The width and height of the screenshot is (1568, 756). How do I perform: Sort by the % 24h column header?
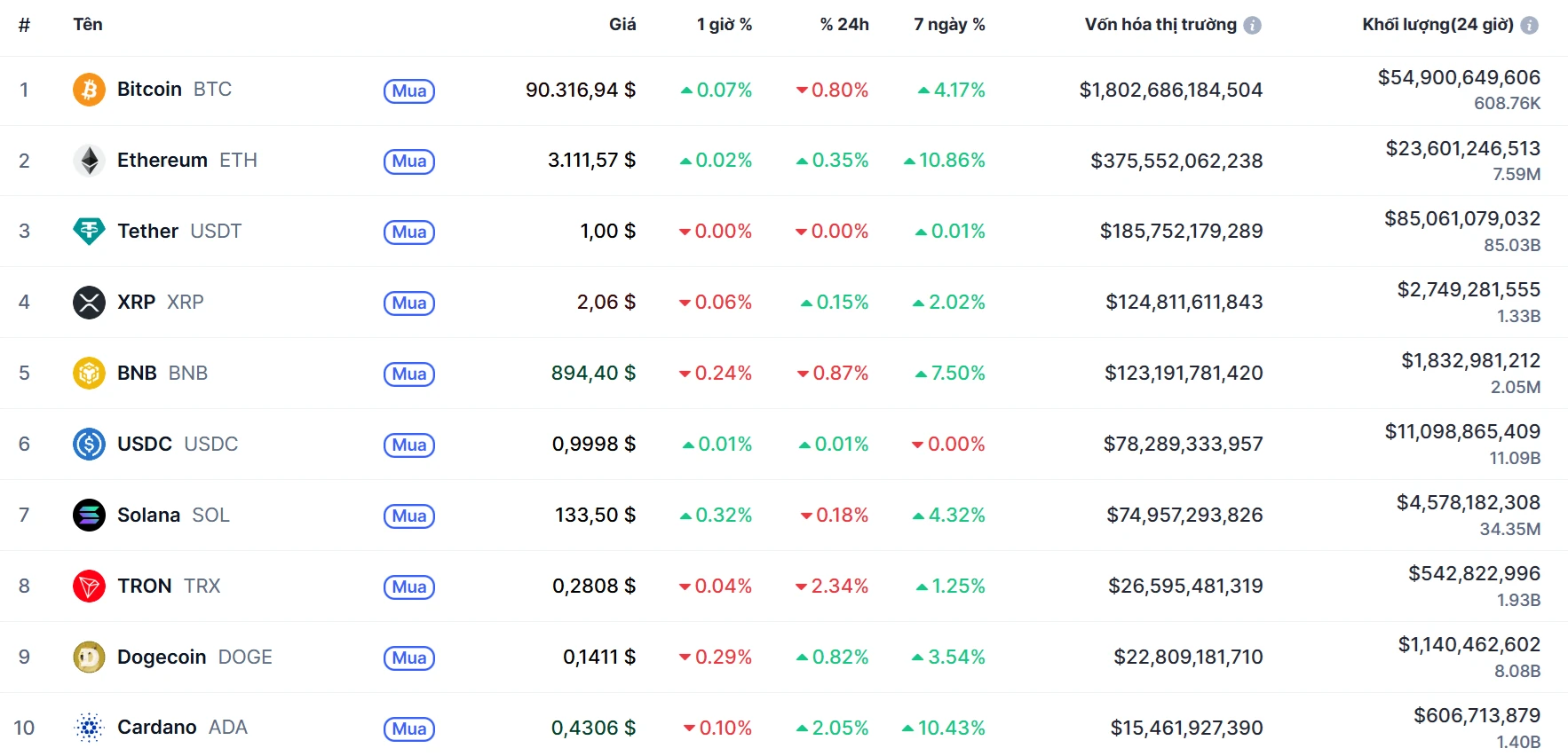[x=843, y=25]
